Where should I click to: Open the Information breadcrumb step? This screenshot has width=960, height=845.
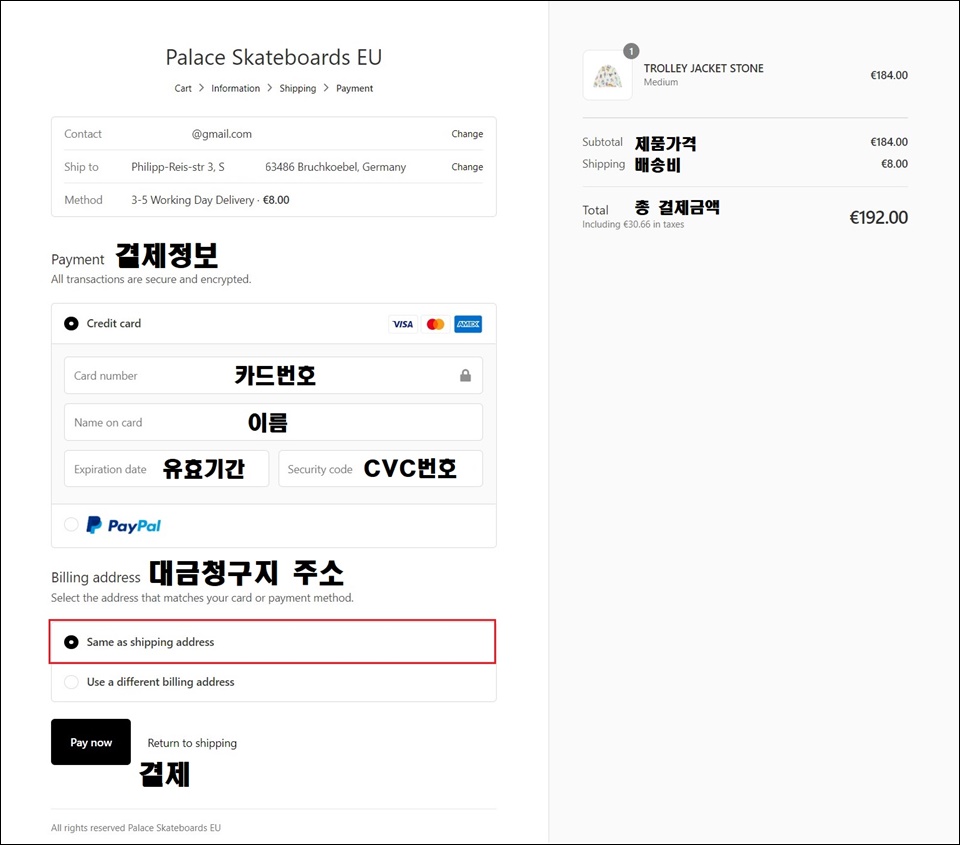coord(236,88)
